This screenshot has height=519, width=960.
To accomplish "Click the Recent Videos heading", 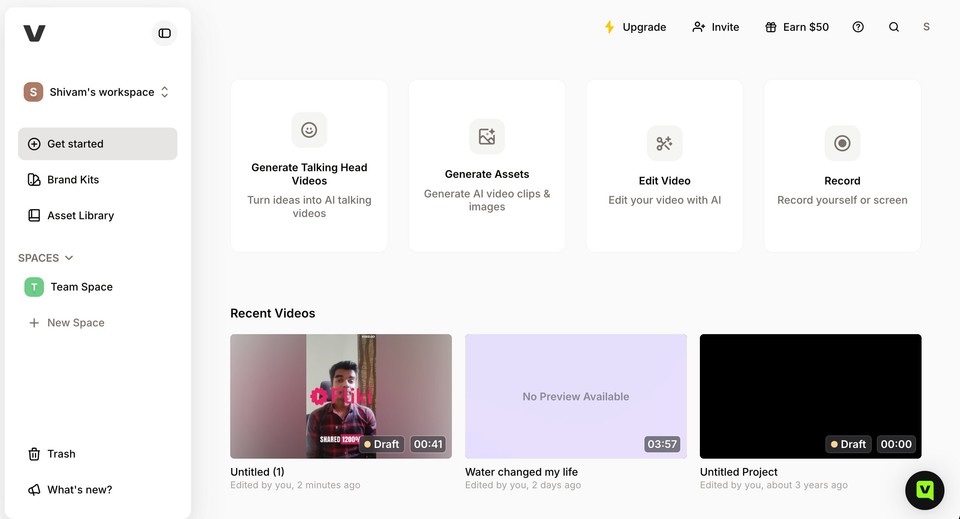I will (x=272, y=313).
